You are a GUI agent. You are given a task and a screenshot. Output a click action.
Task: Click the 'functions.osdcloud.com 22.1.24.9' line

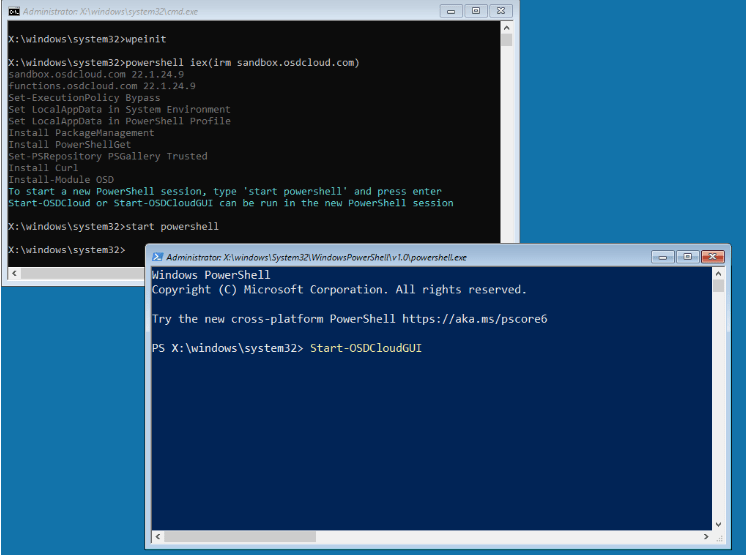tap(102, 86)
